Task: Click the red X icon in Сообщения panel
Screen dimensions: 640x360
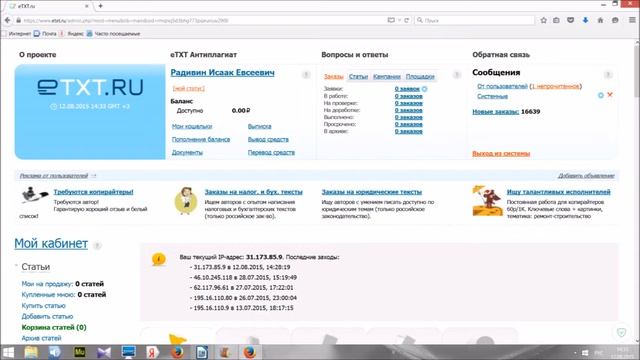Action: click(610, 95)
